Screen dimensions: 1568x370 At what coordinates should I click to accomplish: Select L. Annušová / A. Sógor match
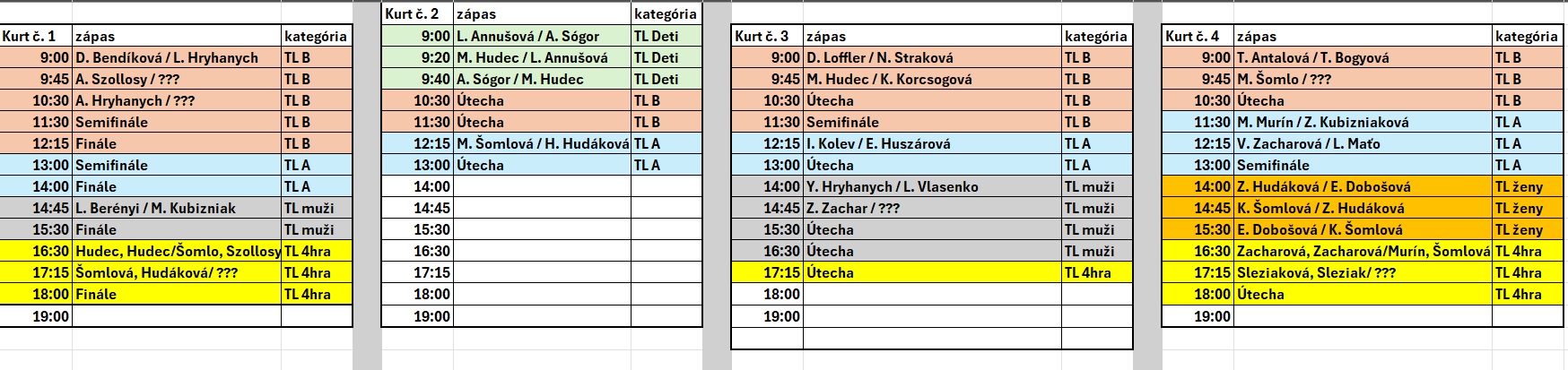[x=542, y=36]
